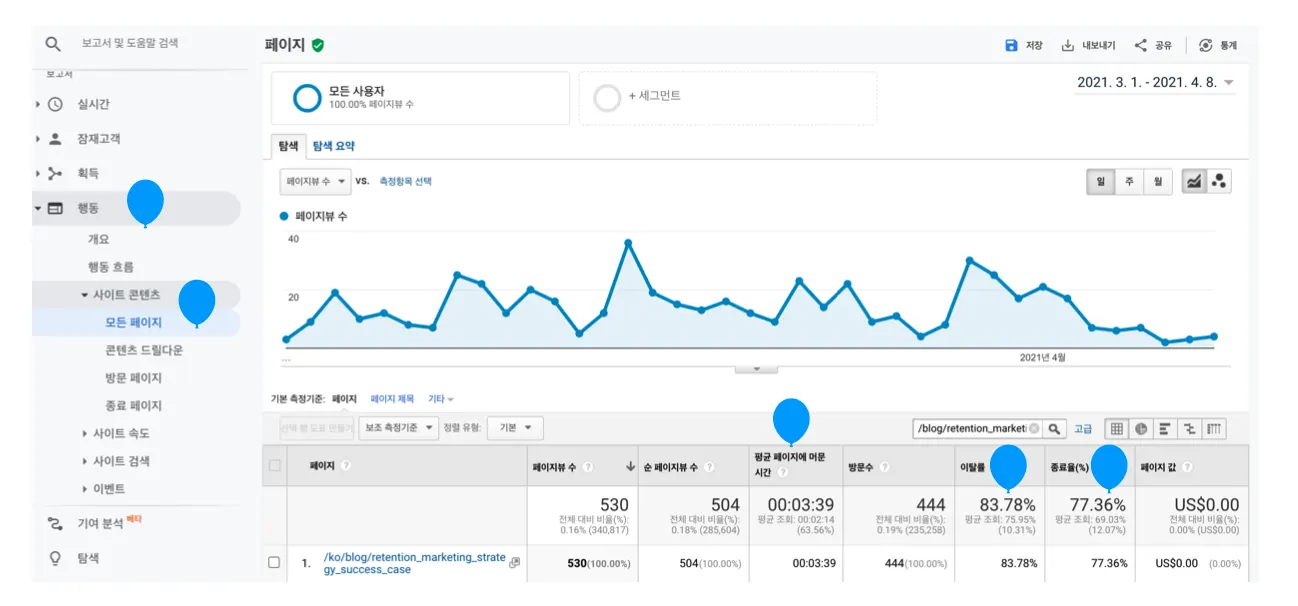
Task: Click the peak data point on chart
Action: (628, 242)
